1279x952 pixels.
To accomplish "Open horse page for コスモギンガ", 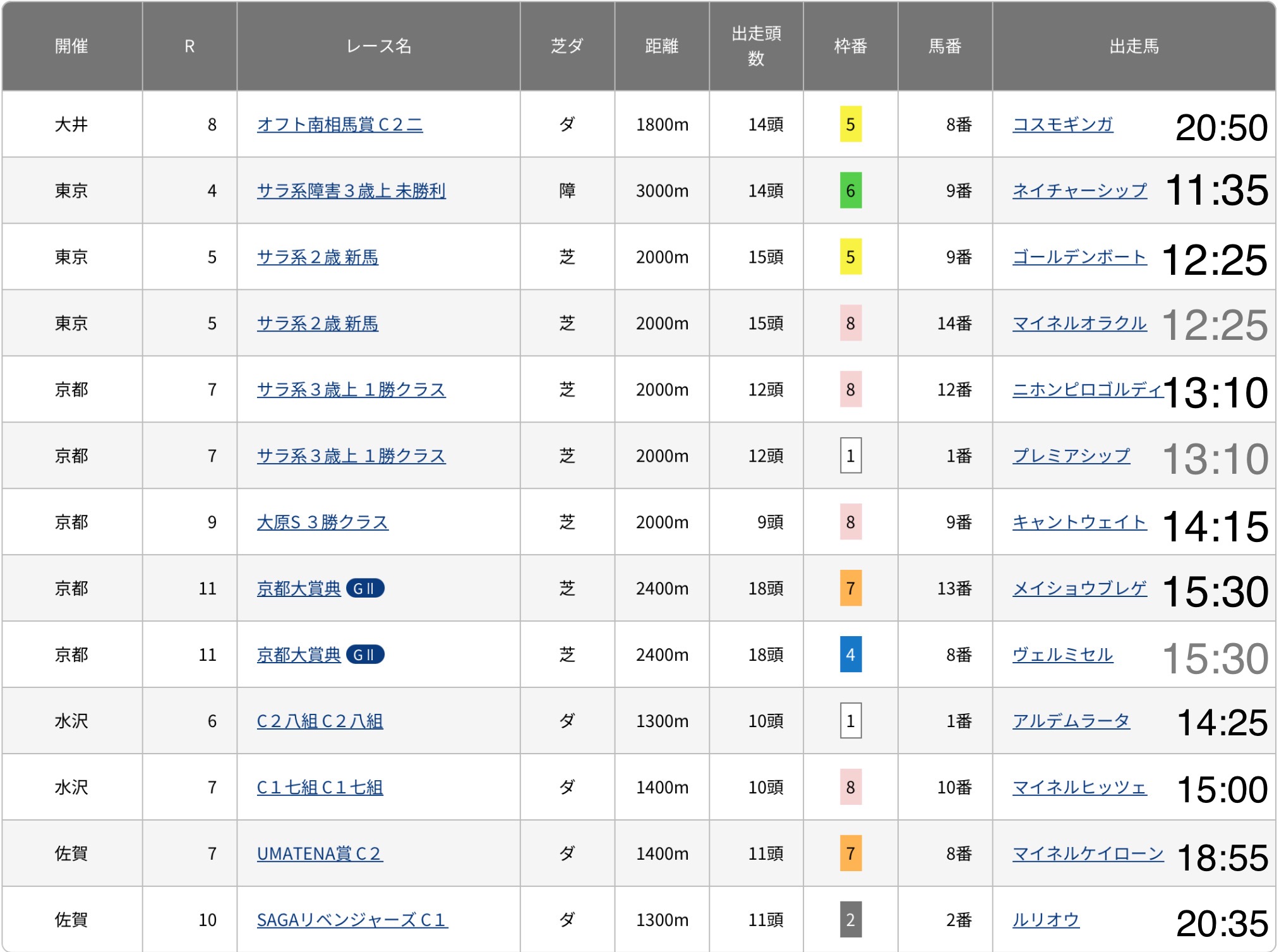I will click(x=1062, y=124).
